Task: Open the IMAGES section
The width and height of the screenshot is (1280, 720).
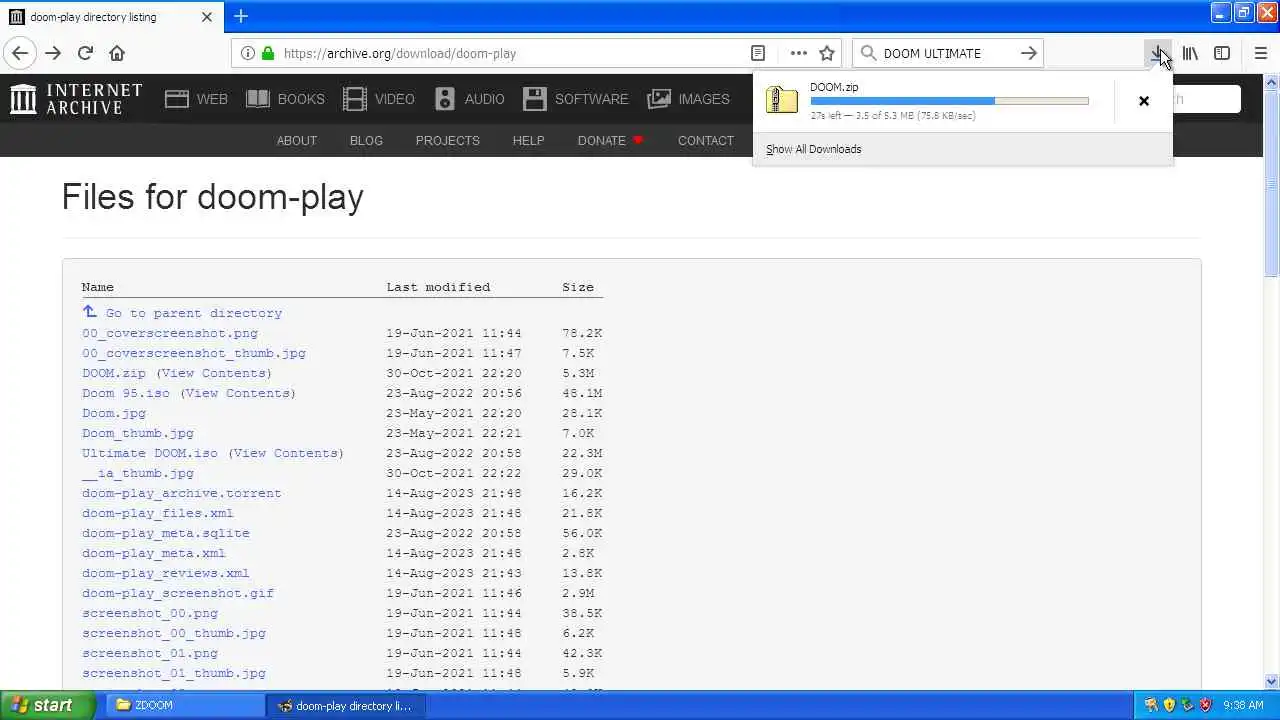Action: 689,99
